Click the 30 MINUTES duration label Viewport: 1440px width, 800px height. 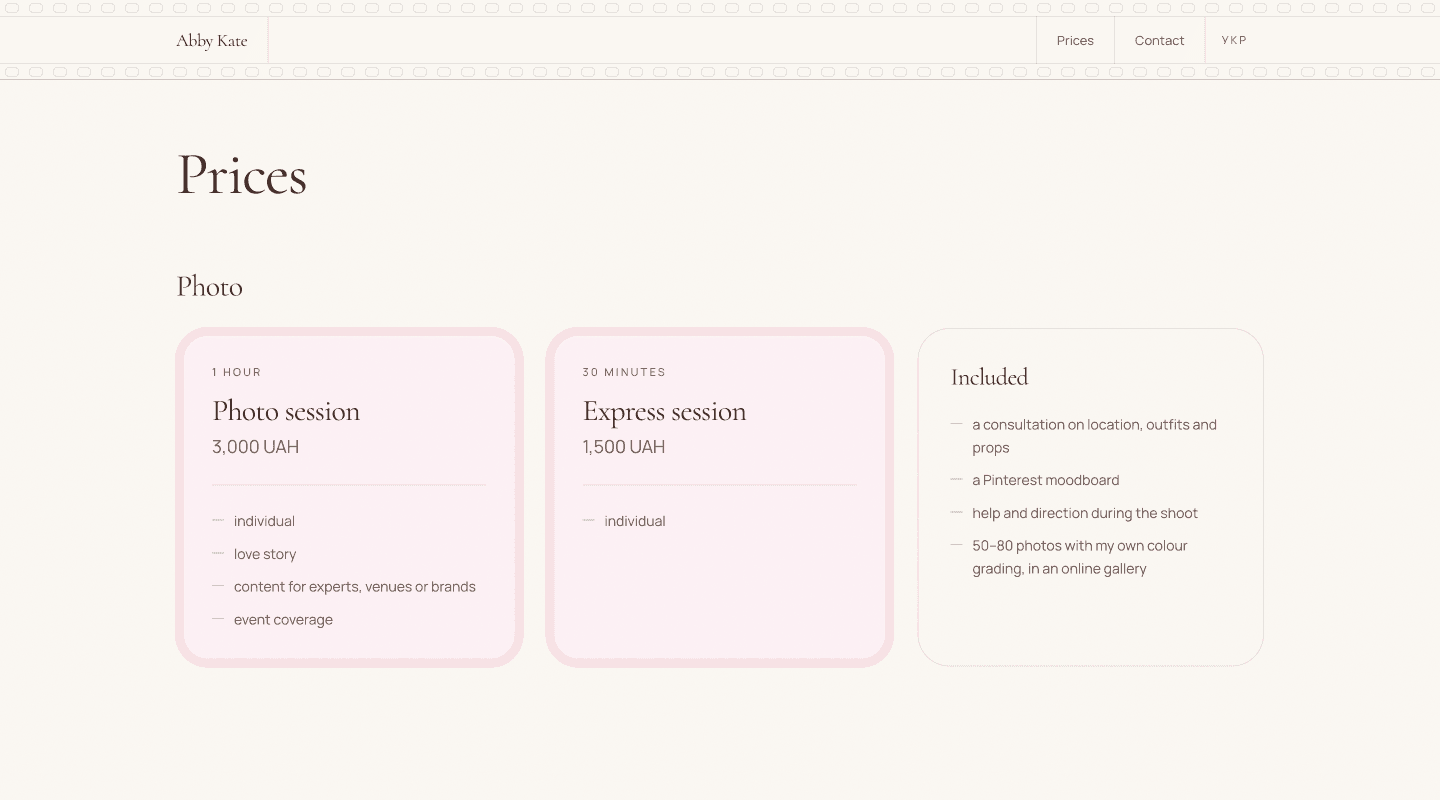624,372
